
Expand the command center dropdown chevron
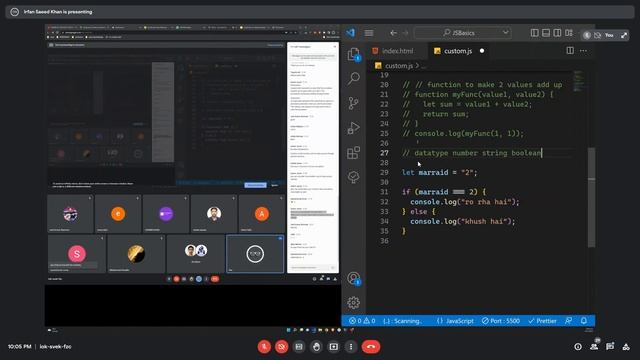(506, 33)
